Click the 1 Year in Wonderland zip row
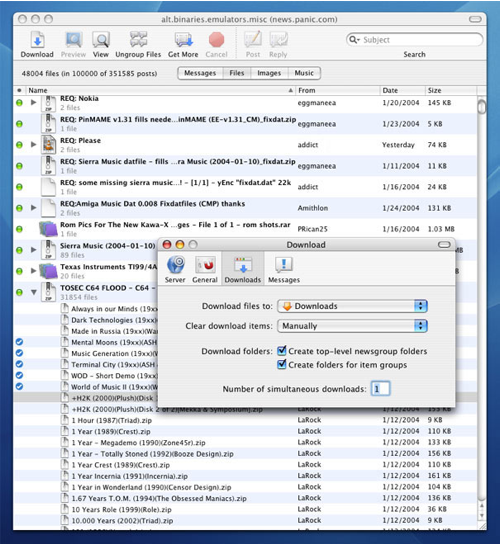The image size is (500, 544). click(x=245, y=487)
